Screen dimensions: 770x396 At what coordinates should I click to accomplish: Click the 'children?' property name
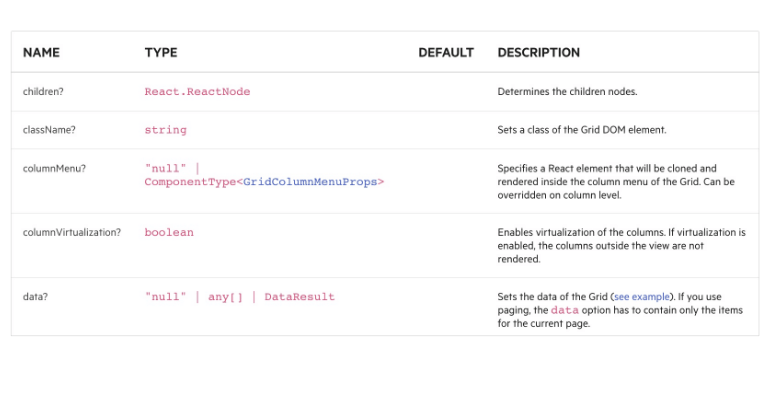(x=43, y=92)
